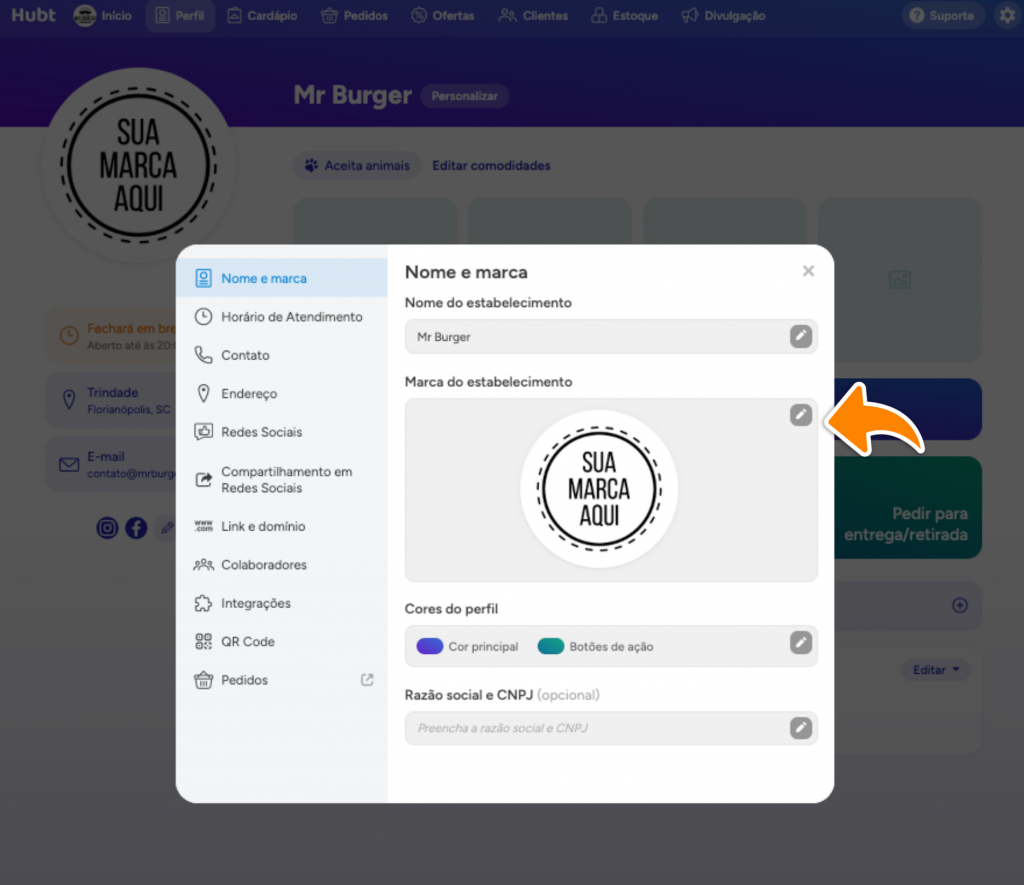Click the pencil icon for Nome do estabelecimento

801,336
